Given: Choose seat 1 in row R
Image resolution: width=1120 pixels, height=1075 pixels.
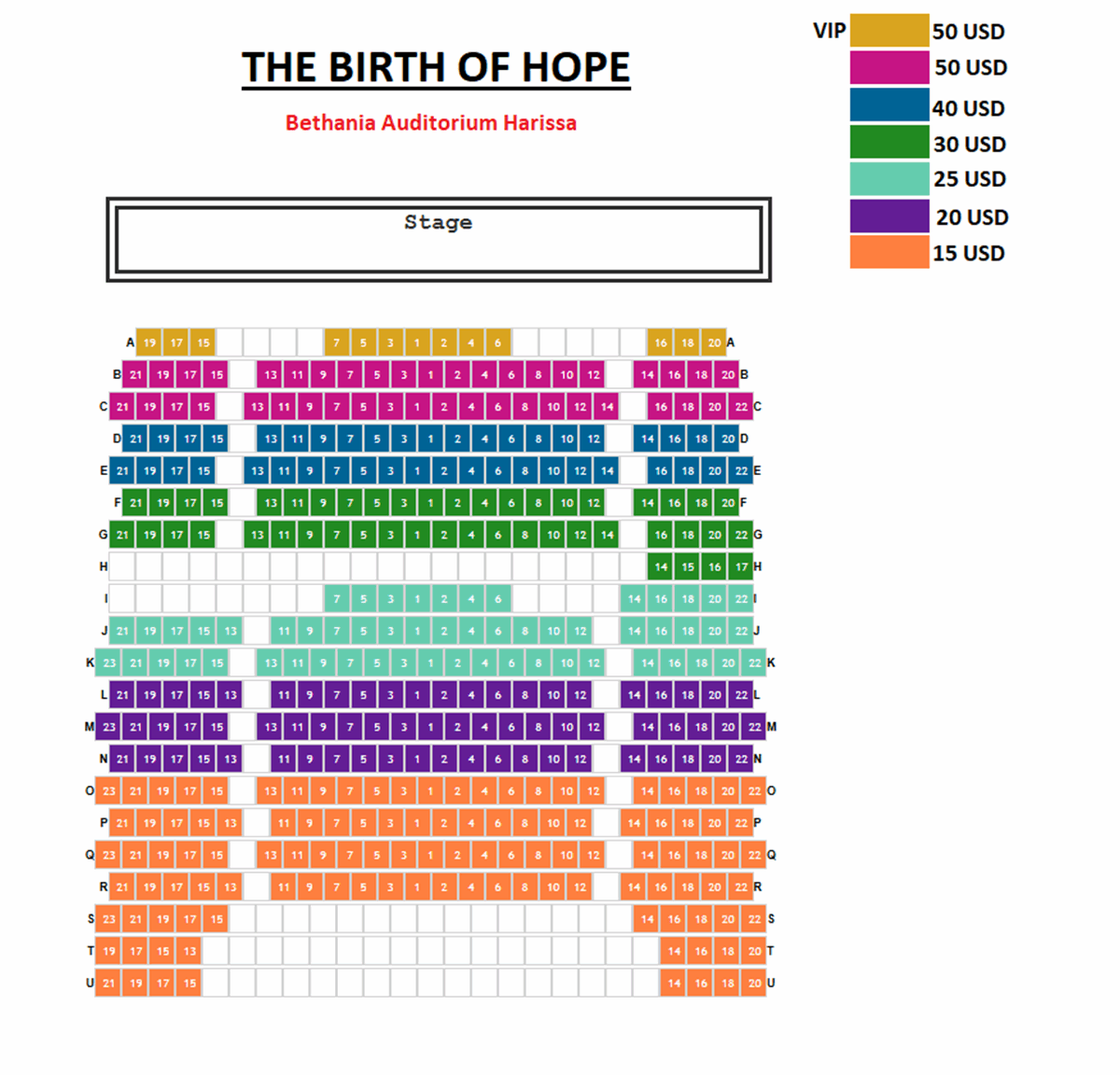Looking at the screenshot, I should coord(417,887).
